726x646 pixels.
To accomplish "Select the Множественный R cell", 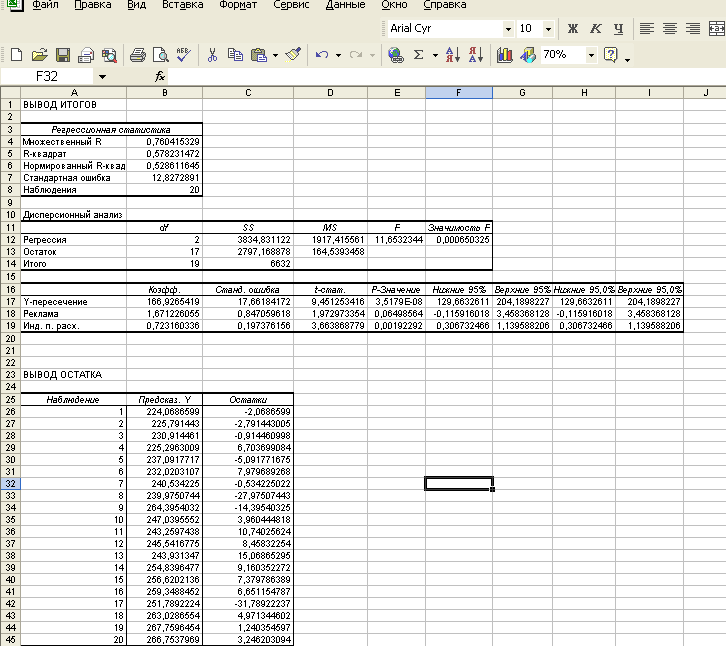I will [73, 142].
